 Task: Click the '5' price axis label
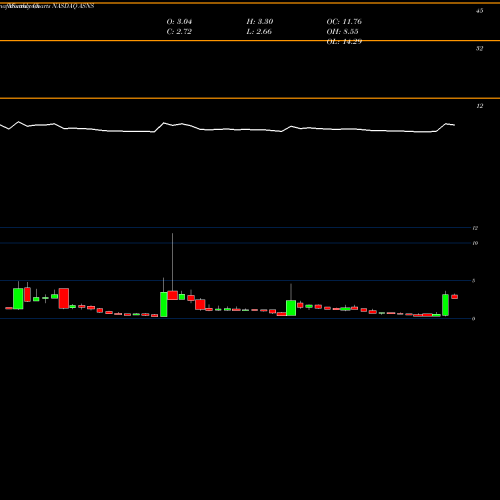click(474, 281)
